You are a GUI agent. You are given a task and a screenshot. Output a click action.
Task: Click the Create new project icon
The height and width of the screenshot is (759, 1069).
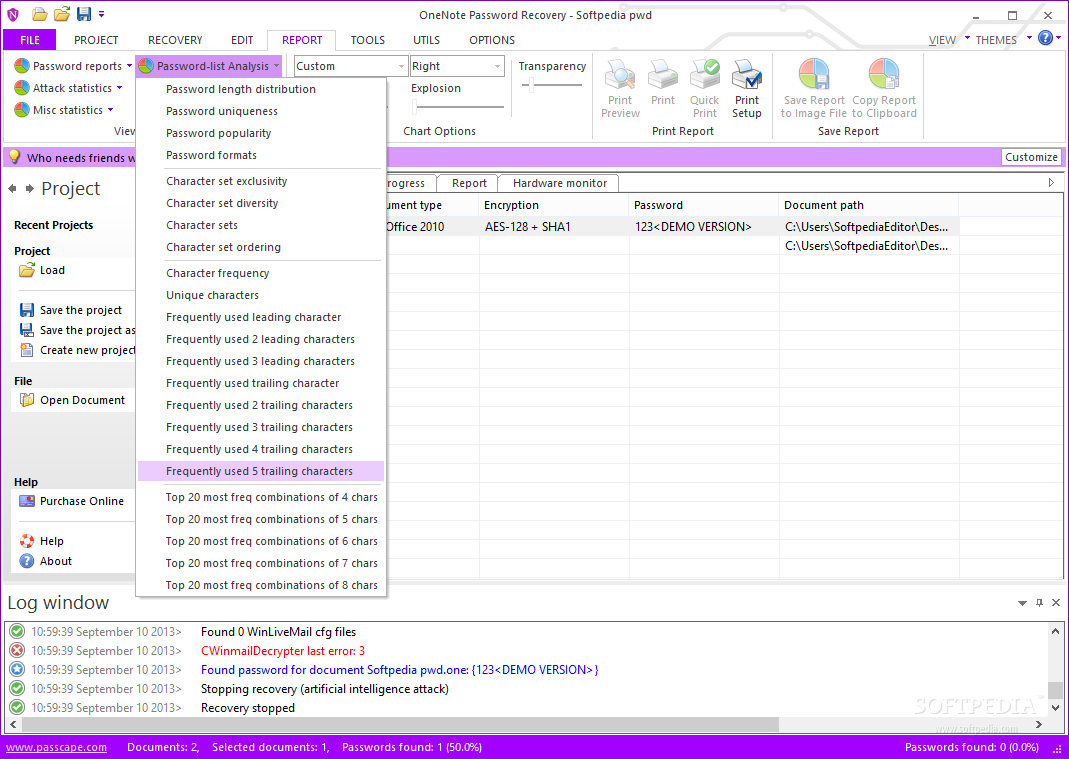[27, 350]
